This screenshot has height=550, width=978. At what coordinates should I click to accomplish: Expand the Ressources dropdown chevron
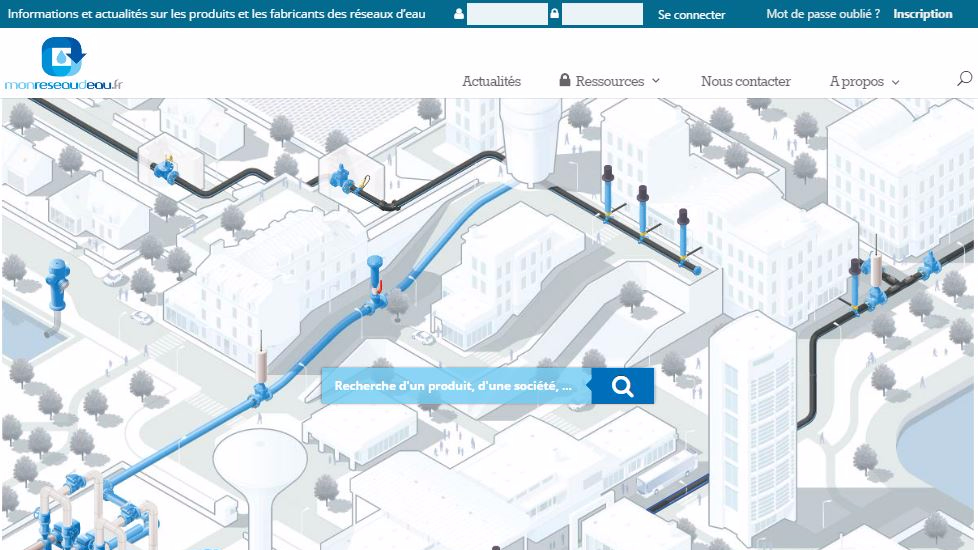pyautogui.click(x=656, y=81)
